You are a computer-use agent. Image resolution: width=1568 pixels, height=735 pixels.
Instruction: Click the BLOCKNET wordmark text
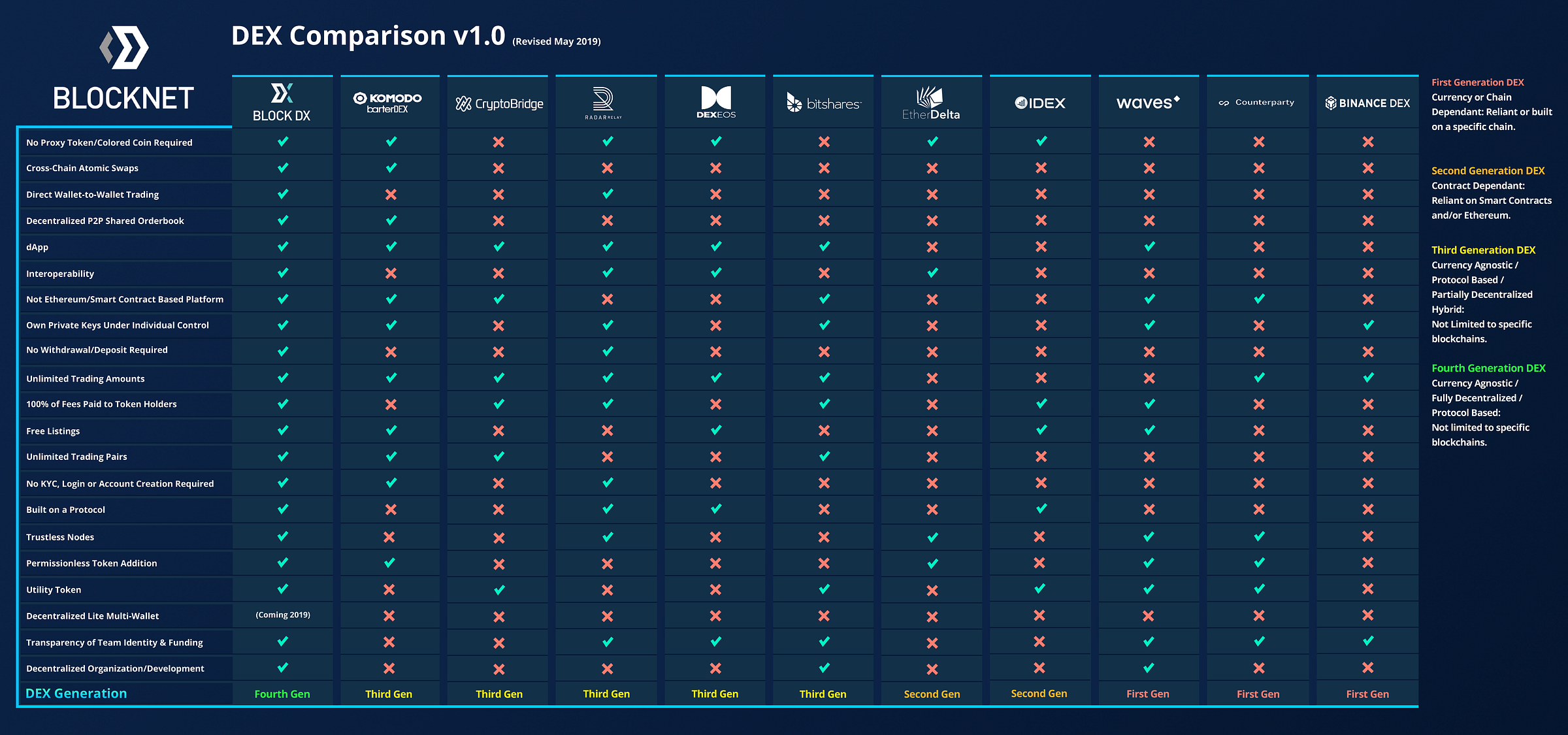pos(123,99)
